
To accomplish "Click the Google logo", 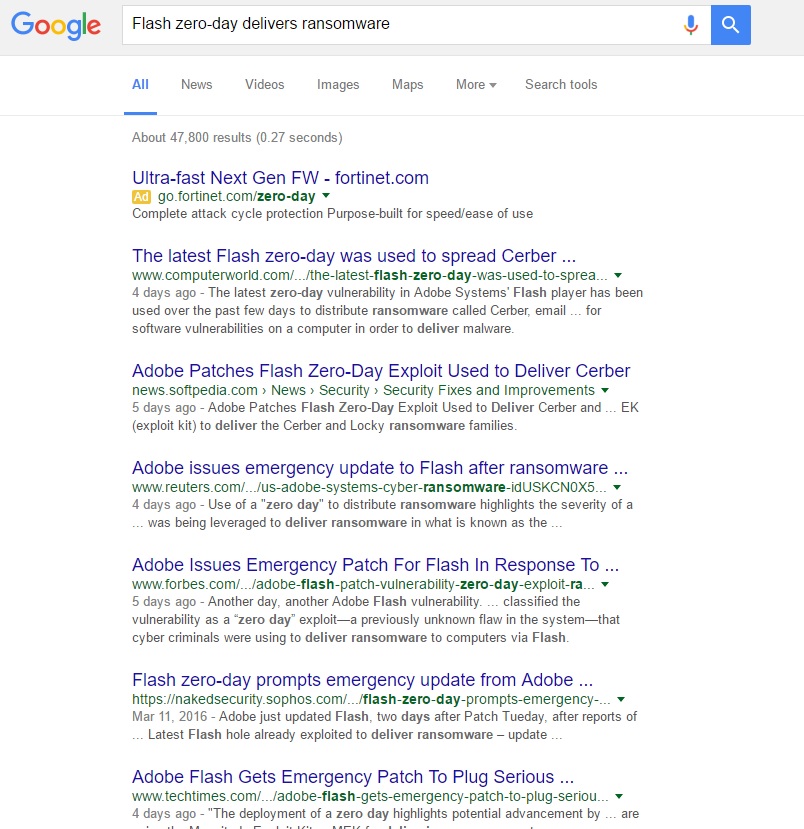I will point(56,25).
